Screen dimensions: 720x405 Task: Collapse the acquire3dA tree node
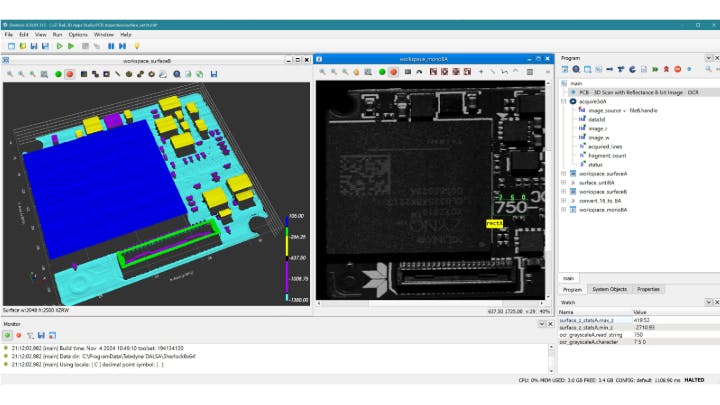(x=564, y=101)
